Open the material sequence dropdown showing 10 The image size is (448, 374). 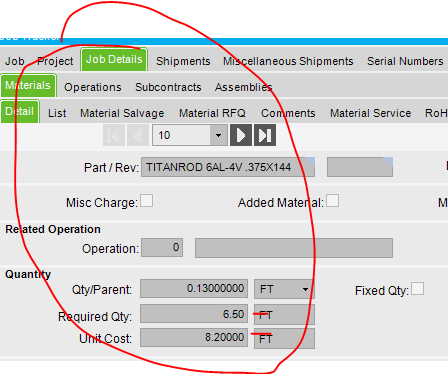[x=218, y=135]
